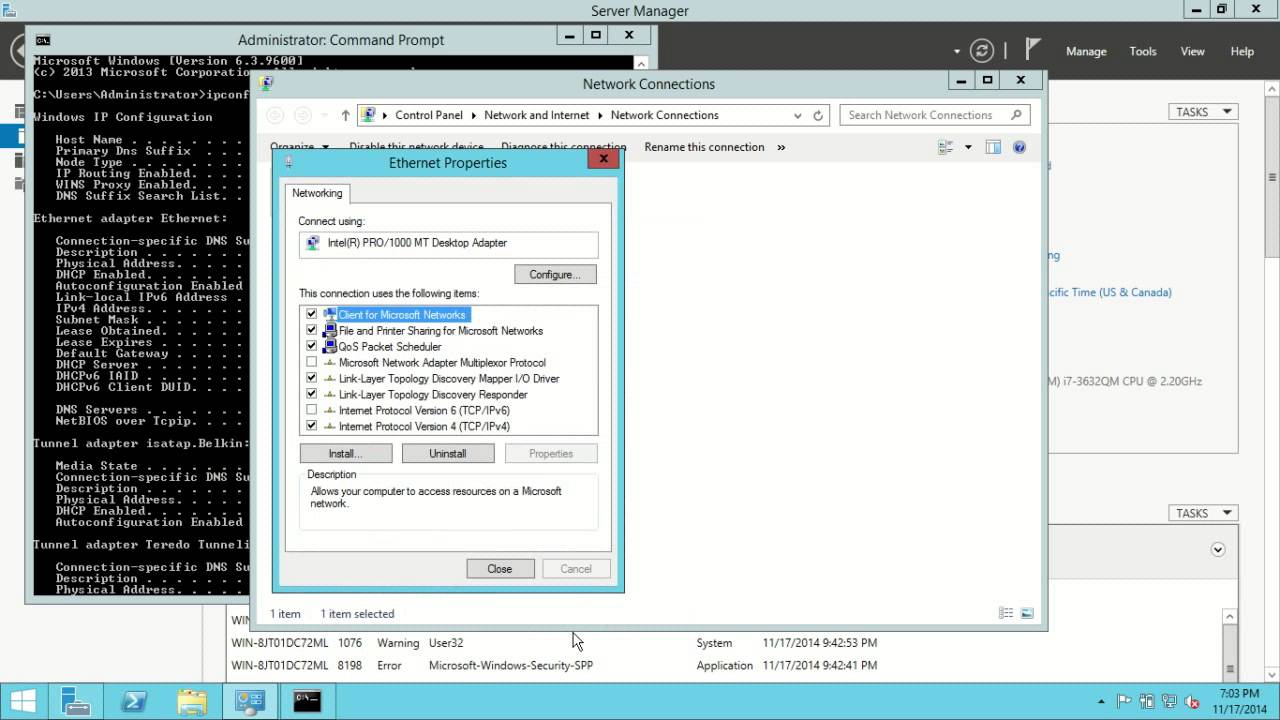Open Server Manager from the taskbar
1280x720 pixels.
(x=77, y=701)
